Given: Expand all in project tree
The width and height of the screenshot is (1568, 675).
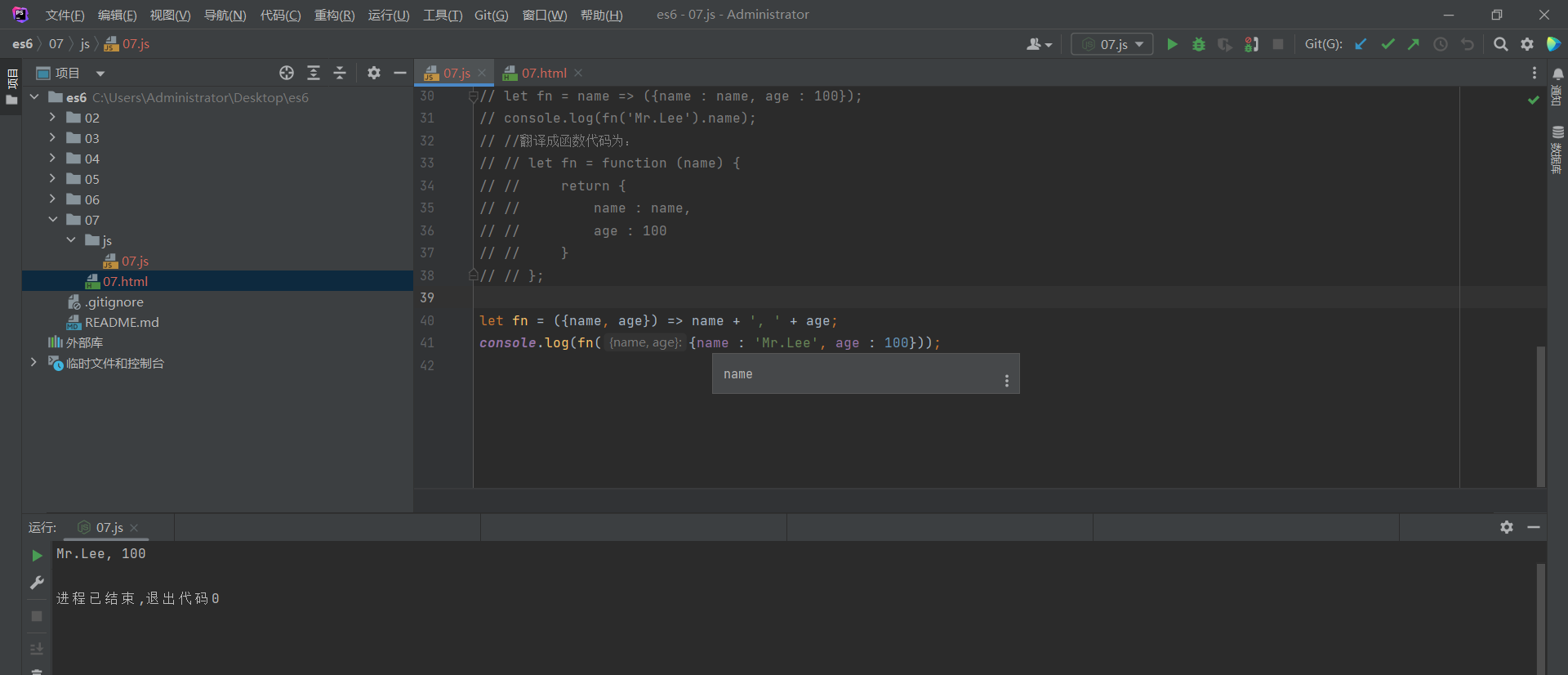Looking at the screenshot, I should click(314, 73).
